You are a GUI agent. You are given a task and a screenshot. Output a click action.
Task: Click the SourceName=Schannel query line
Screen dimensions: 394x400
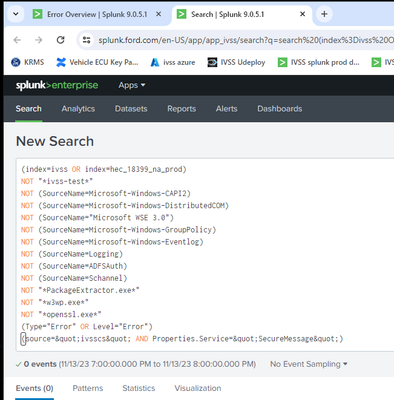[74, 278]
